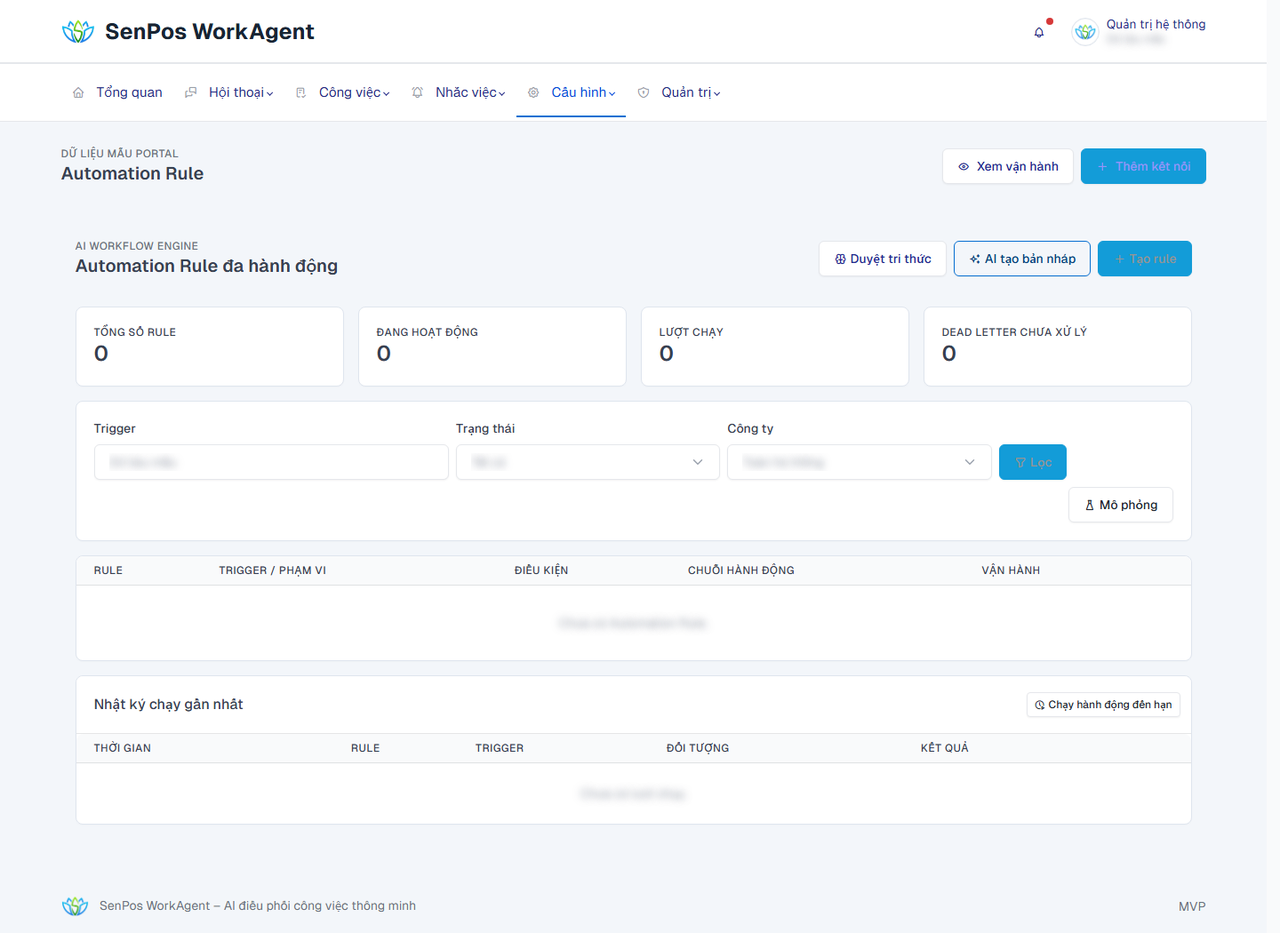Click the Vận hành column header
The width and height of the screenshot is (1280, 933).
point(1011,571)
